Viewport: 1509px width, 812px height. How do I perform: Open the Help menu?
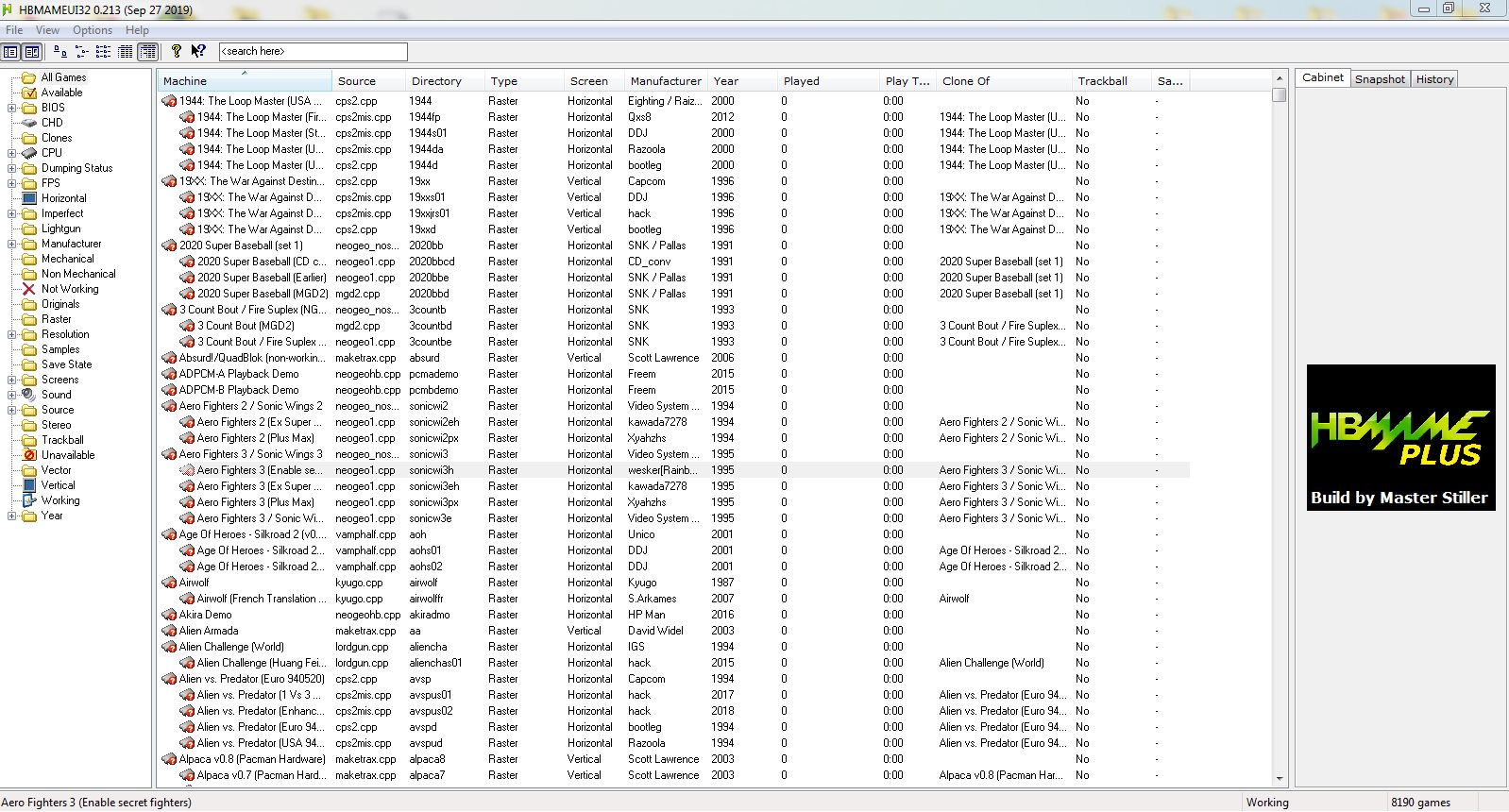(x=137, y=30)
